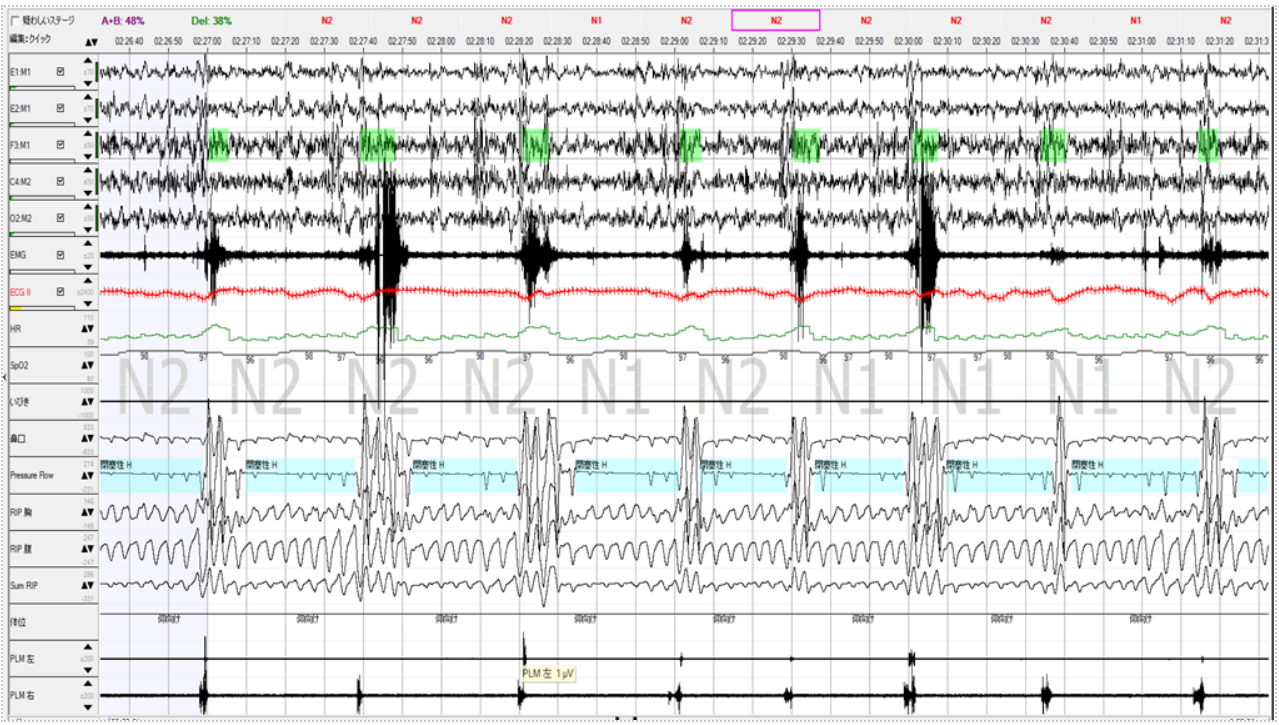Uncheck the E2:M1 channel checkbox
1279x725 pixels.
[61, 108]
